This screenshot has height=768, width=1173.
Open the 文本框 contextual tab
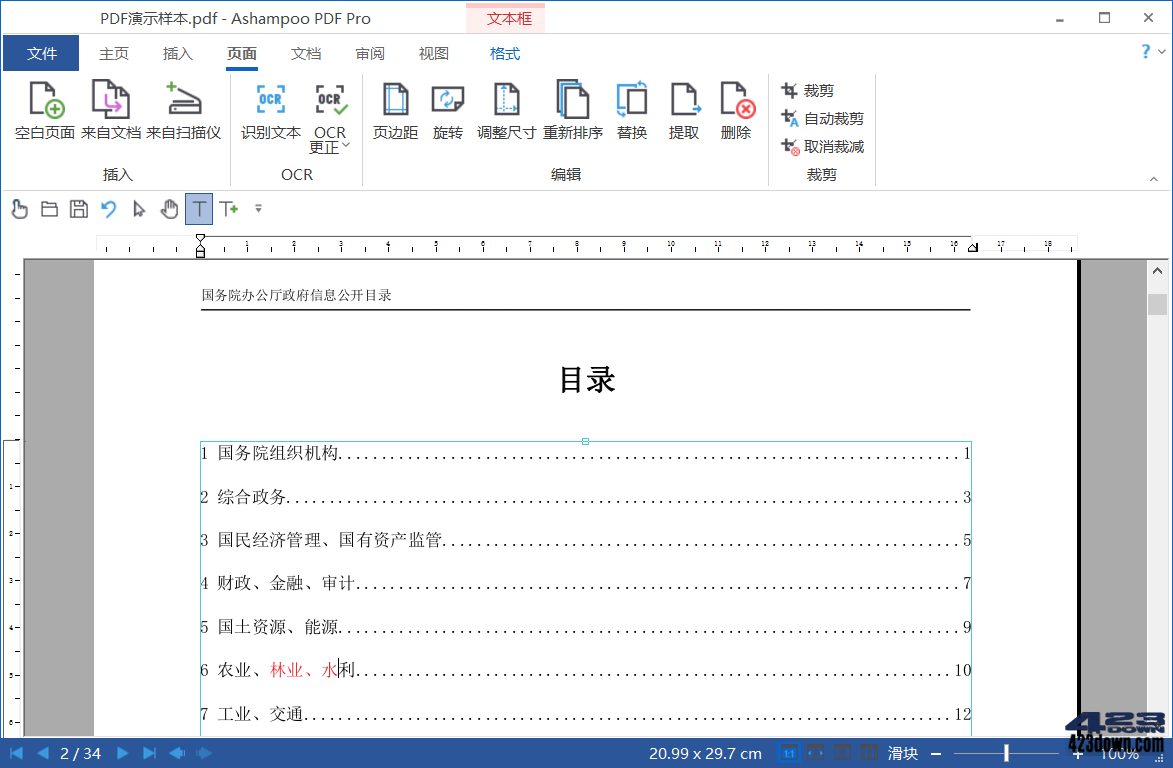point(505,17)
